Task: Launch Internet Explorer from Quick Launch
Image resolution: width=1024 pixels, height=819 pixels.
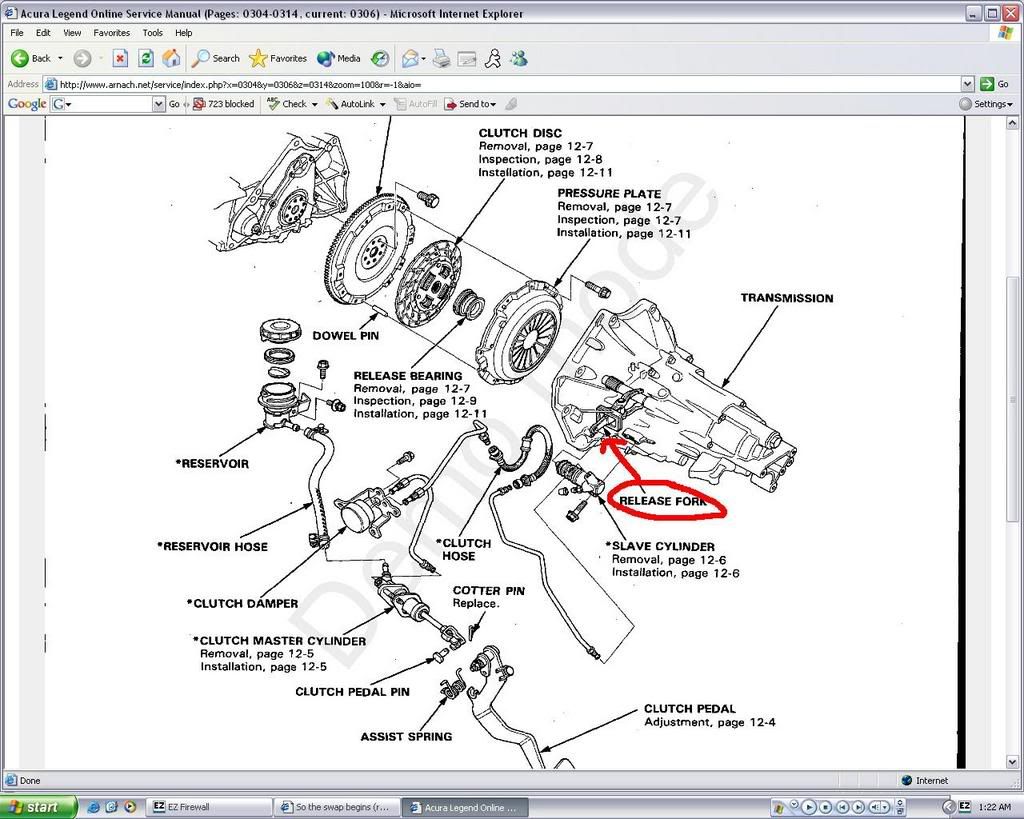Action: point(93,807)
